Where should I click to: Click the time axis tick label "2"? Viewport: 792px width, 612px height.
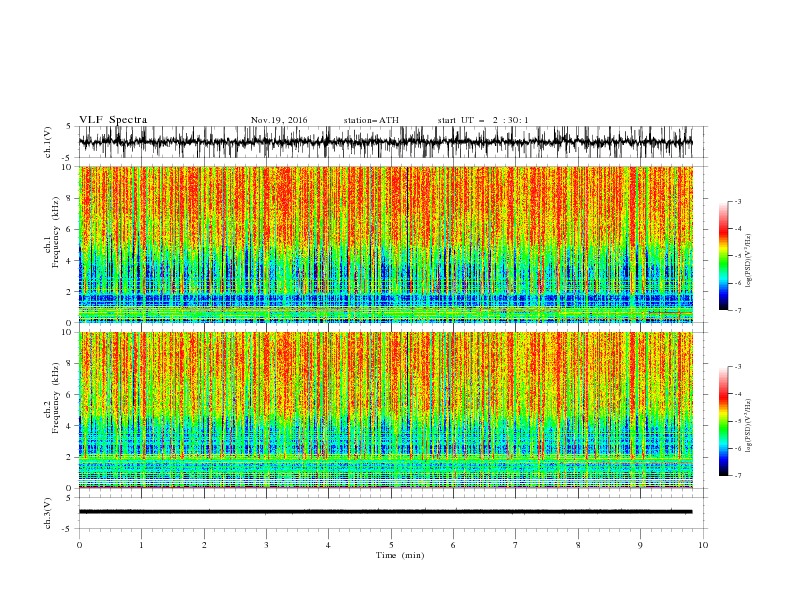(204, 545)
